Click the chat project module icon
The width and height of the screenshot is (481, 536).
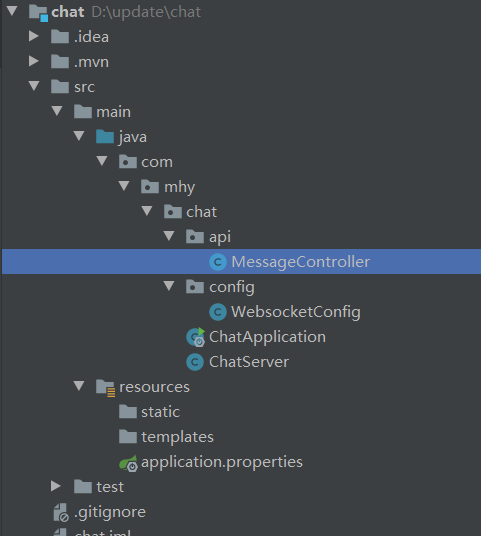(x=38, y=13)
